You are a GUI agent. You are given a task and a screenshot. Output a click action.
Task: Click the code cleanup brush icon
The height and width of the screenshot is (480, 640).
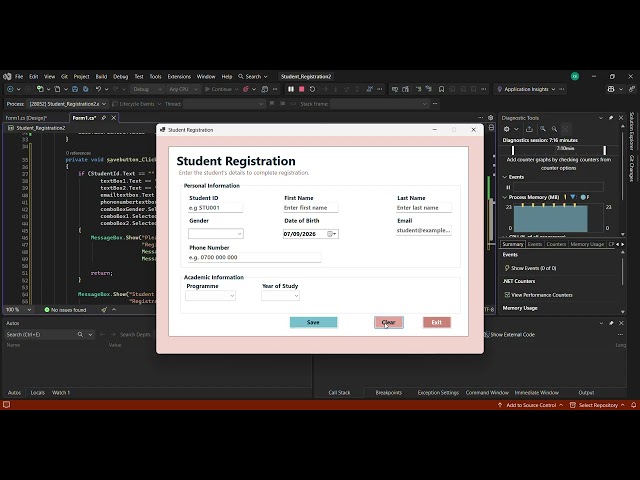coord(104,310)
